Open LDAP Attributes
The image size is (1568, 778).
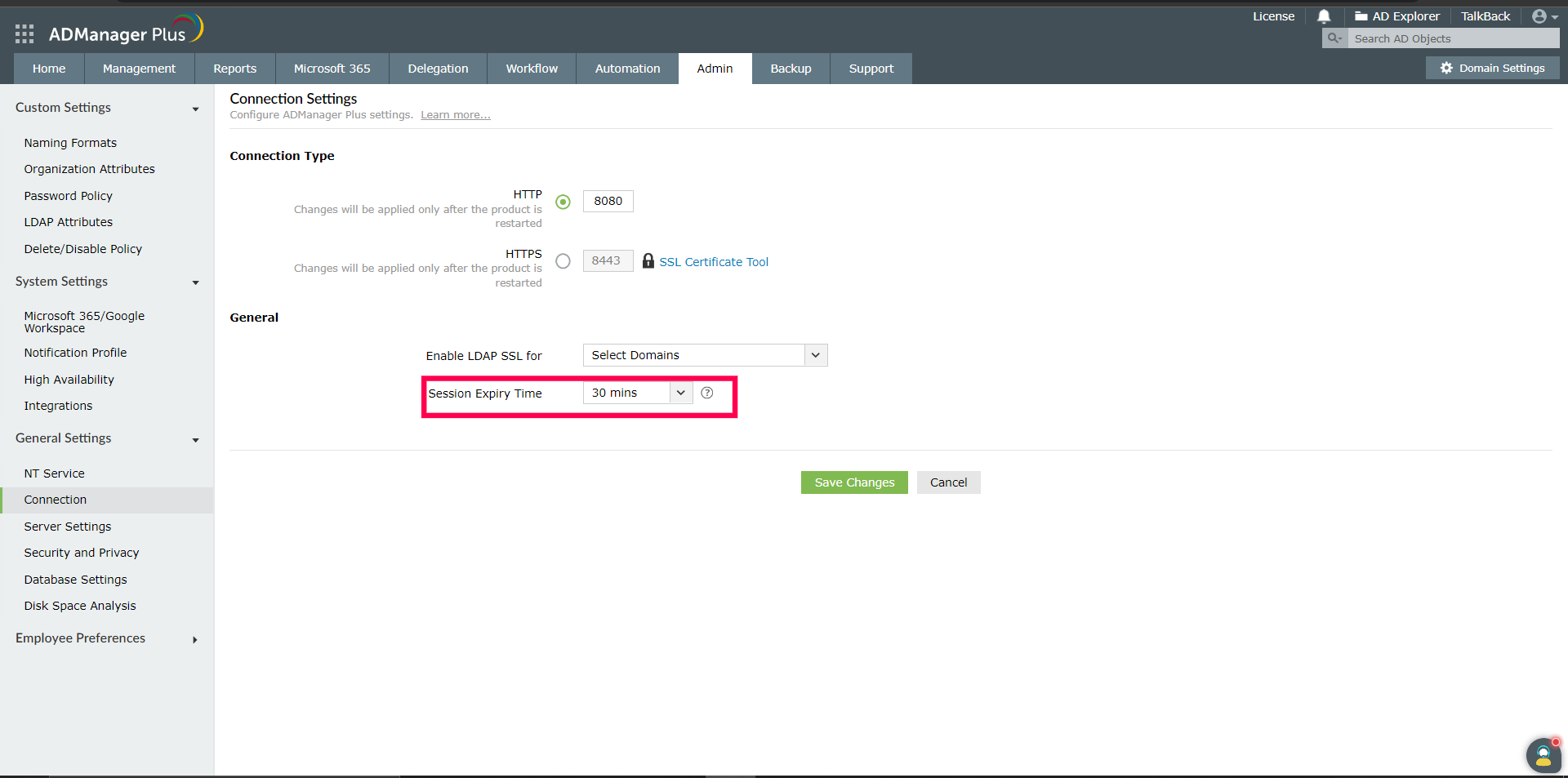pos(68,222)
